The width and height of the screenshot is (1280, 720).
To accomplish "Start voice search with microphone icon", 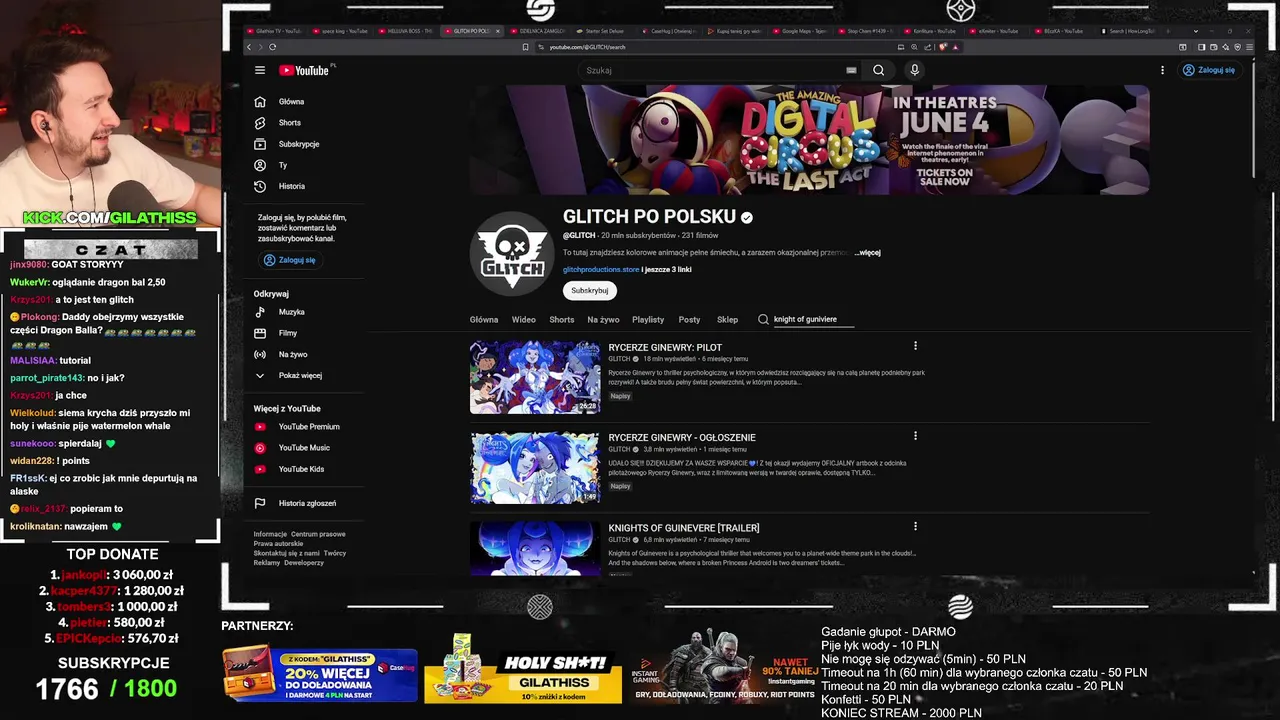I will click(914, 70).
